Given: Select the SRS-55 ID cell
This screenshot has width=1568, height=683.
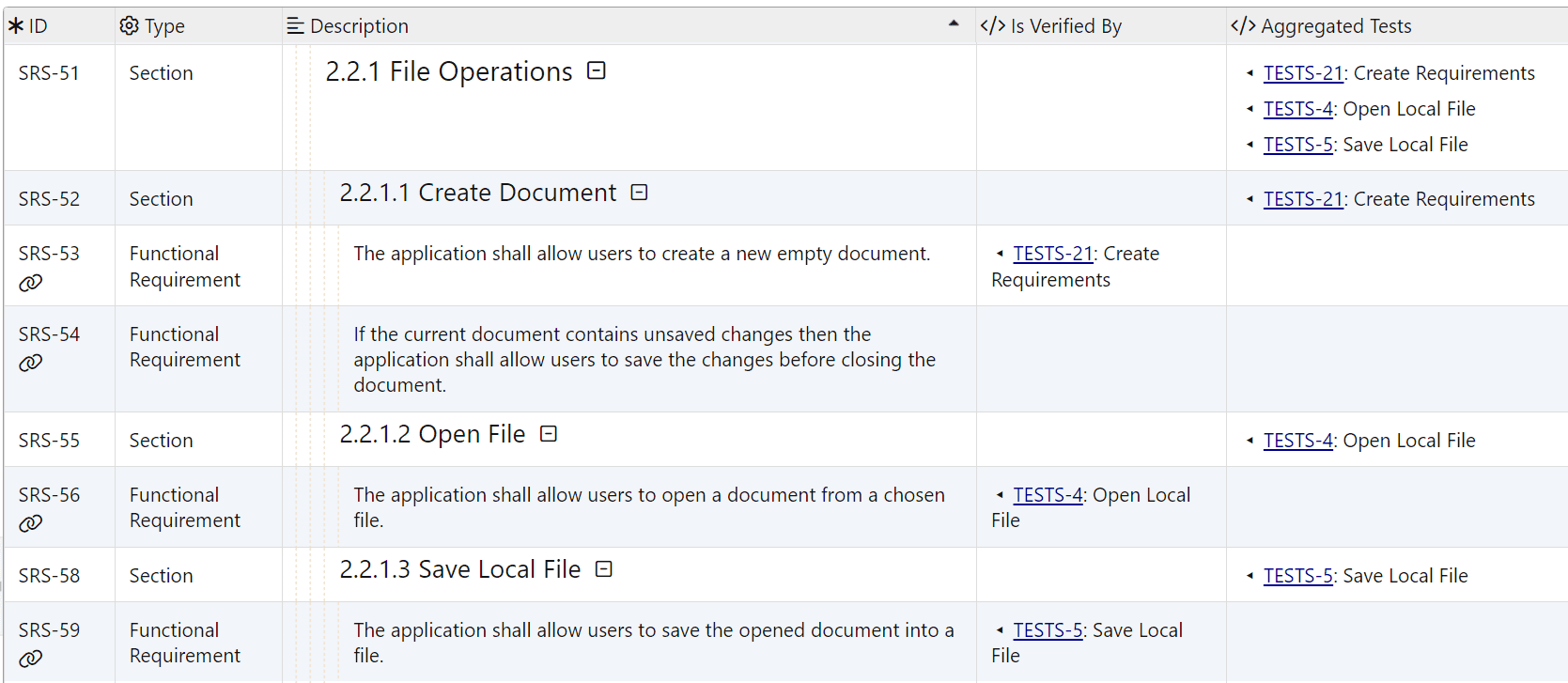Looking at the screenshot, I should tap(59, 440).
